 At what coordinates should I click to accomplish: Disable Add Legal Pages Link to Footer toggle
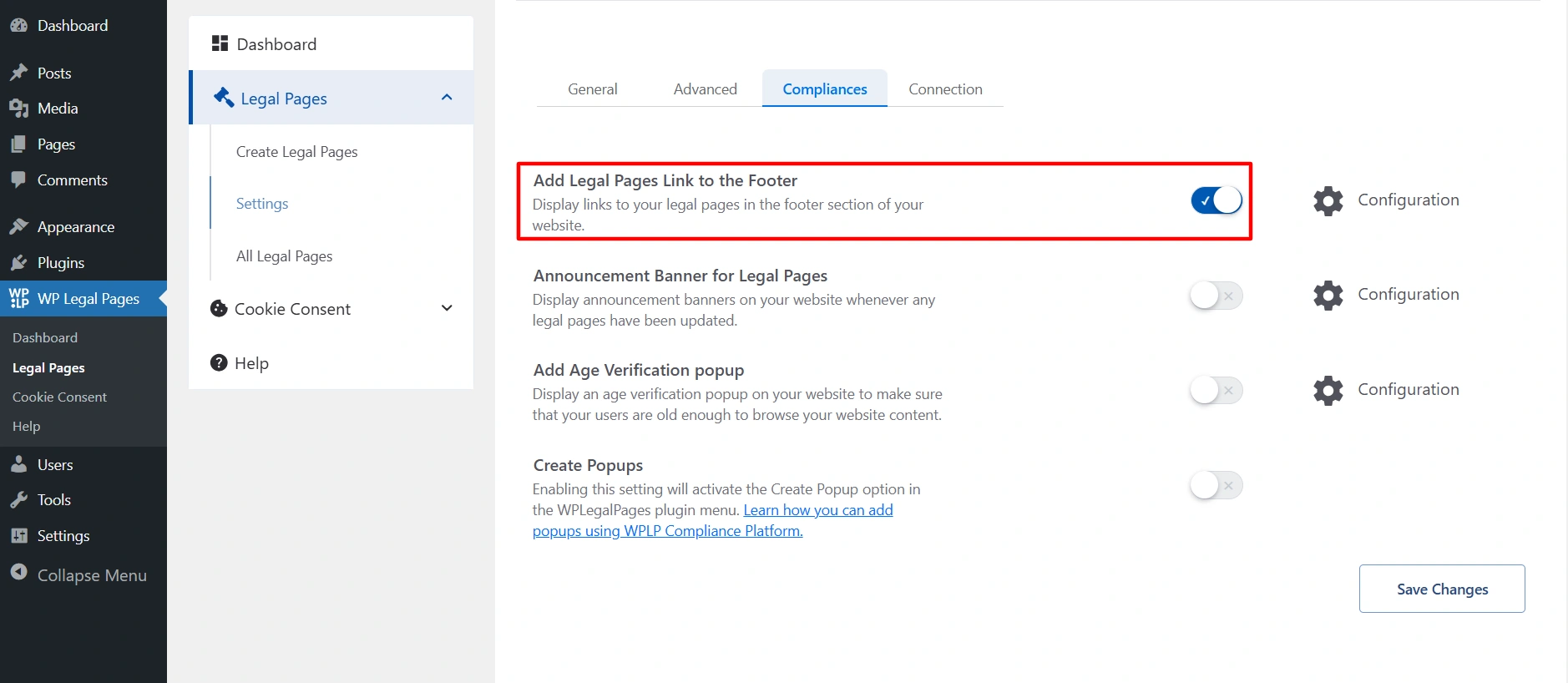[x=1216, y=200]
